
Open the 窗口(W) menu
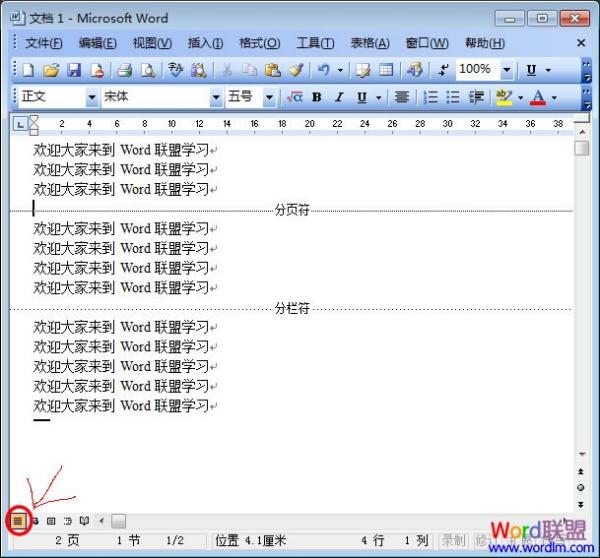[x=427, y=43]
